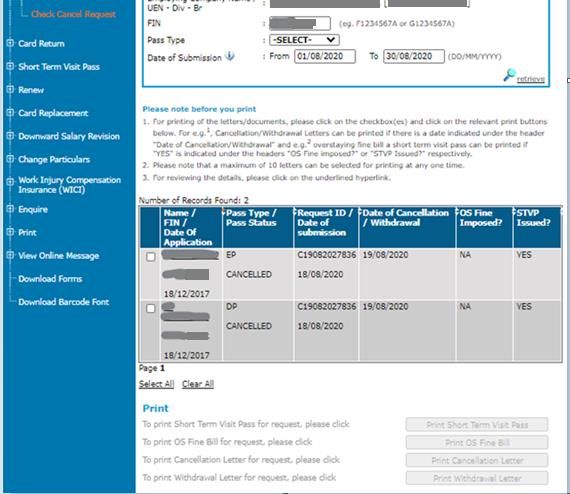Expand the Renew menu node
This screenshot has width=570, height=494.
tap(10, 89)
